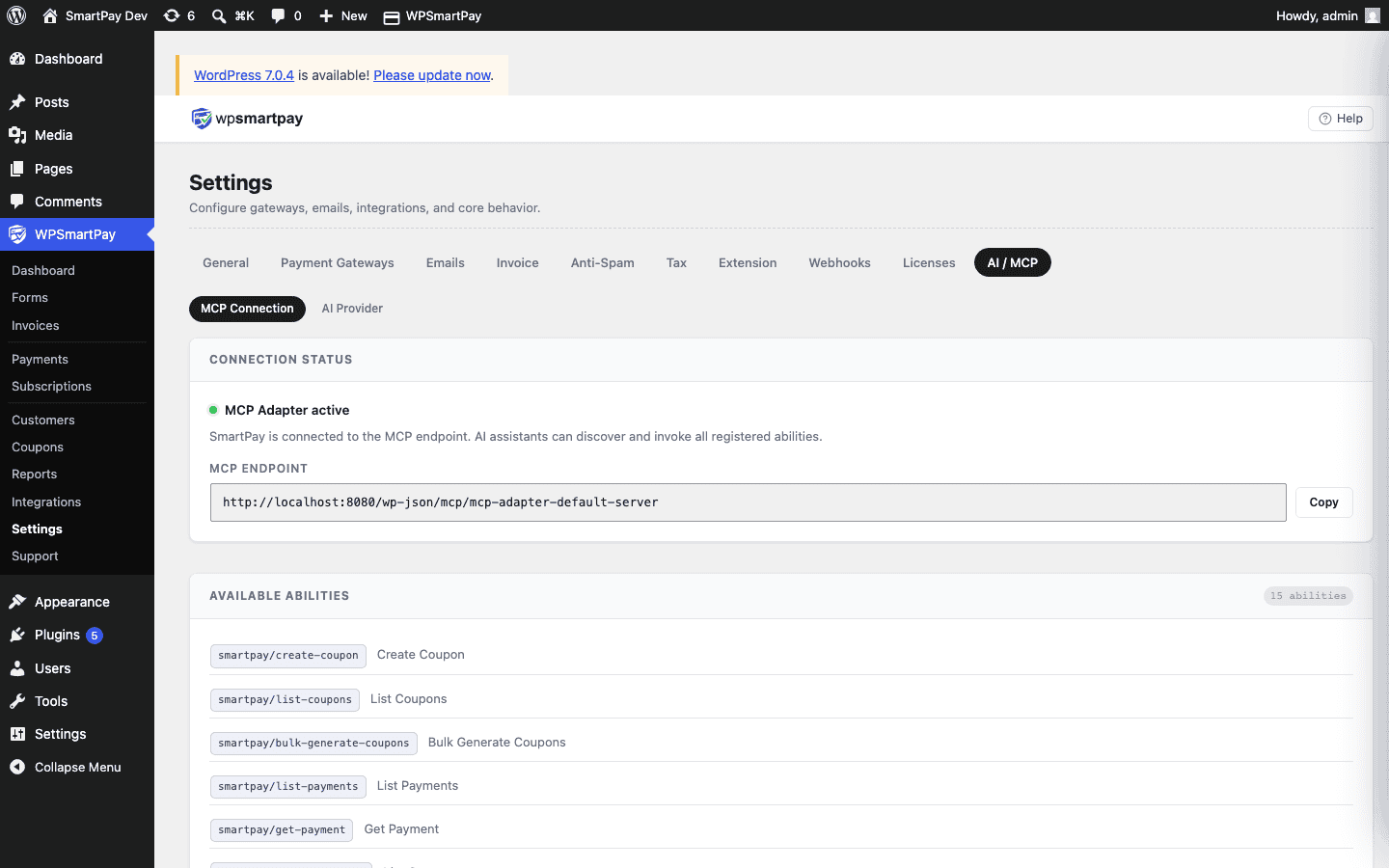
Task: Open the Tax tab
Action: [x=676, y=262]
